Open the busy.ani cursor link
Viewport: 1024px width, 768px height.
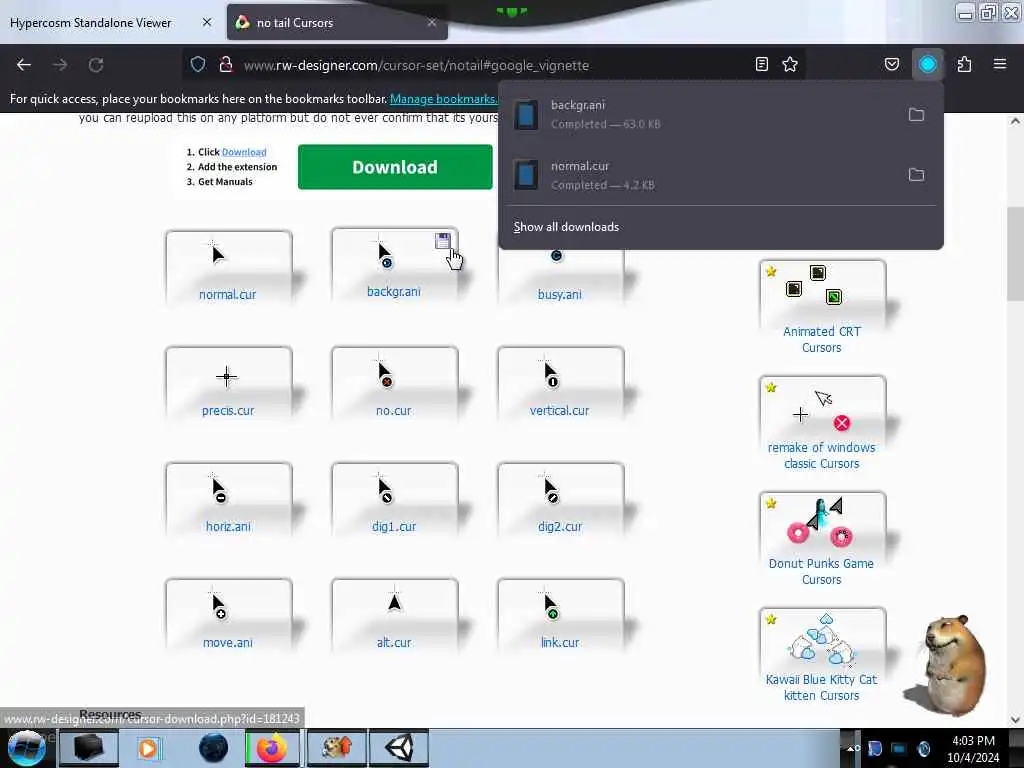pos(560,295)
